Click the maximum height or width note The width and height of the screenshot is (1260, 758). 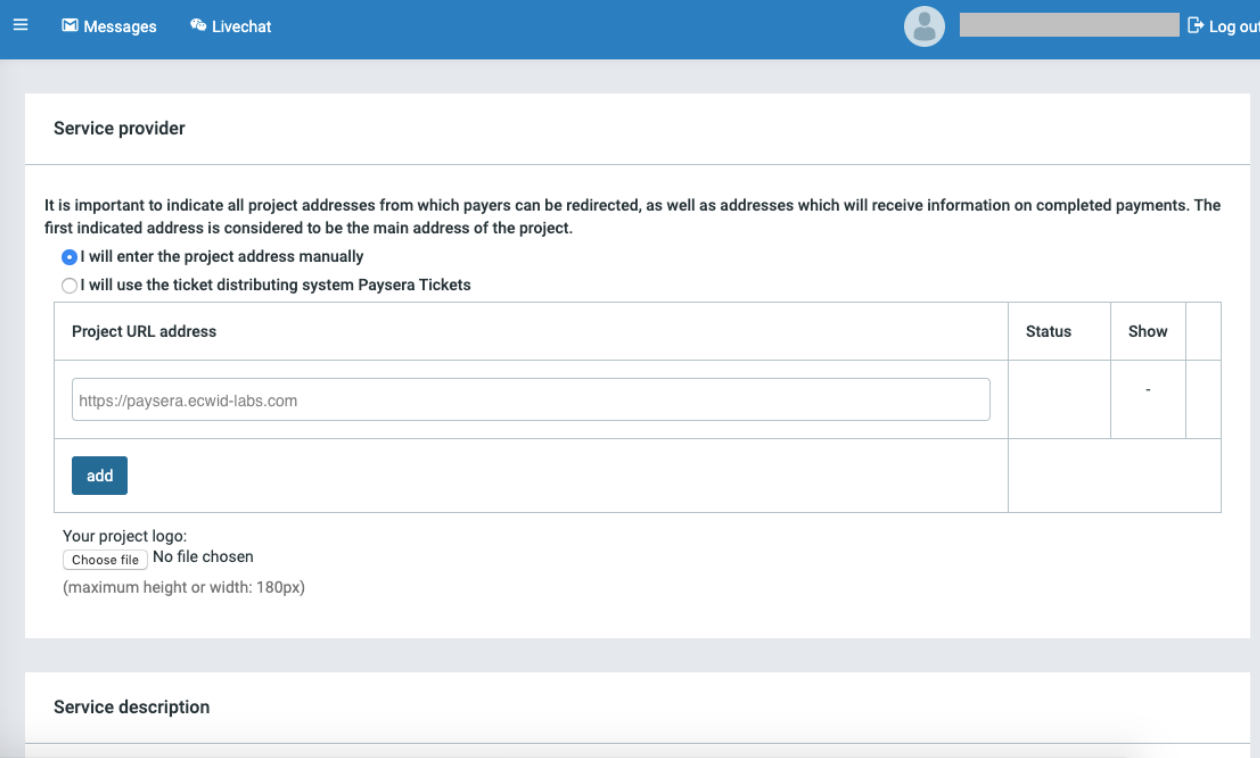[184, 587]
